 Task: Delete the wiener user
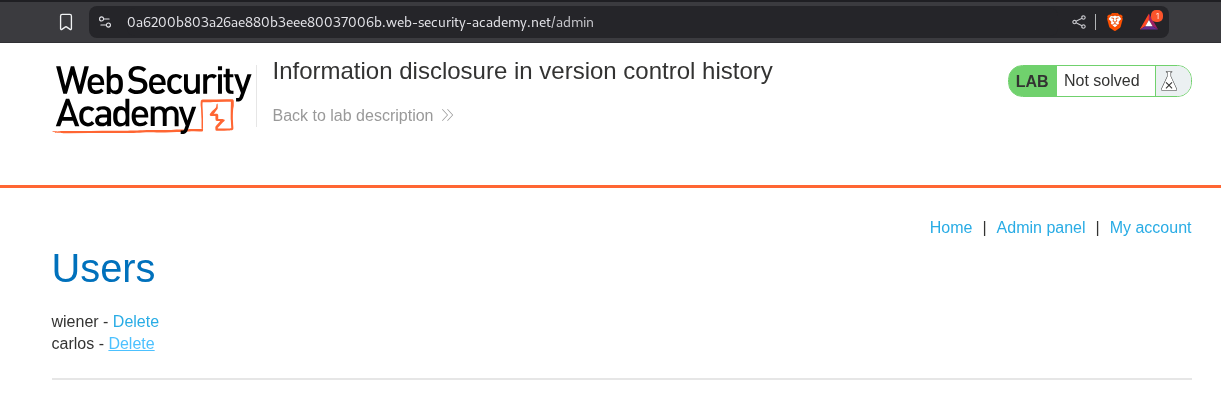(x=135, y=322)
